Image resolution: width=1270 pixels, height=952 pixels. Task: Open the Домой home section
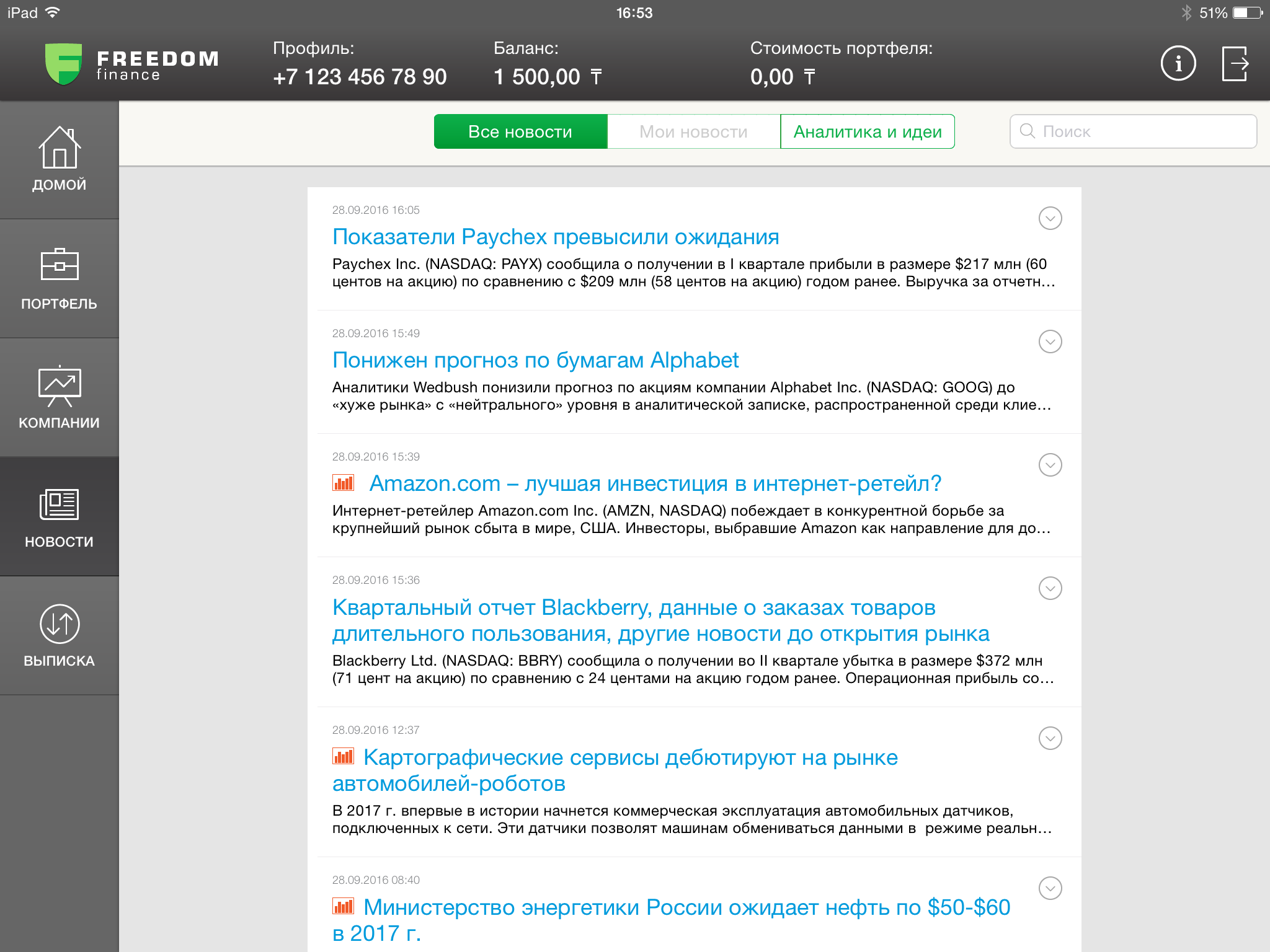[x=59, y=160]
